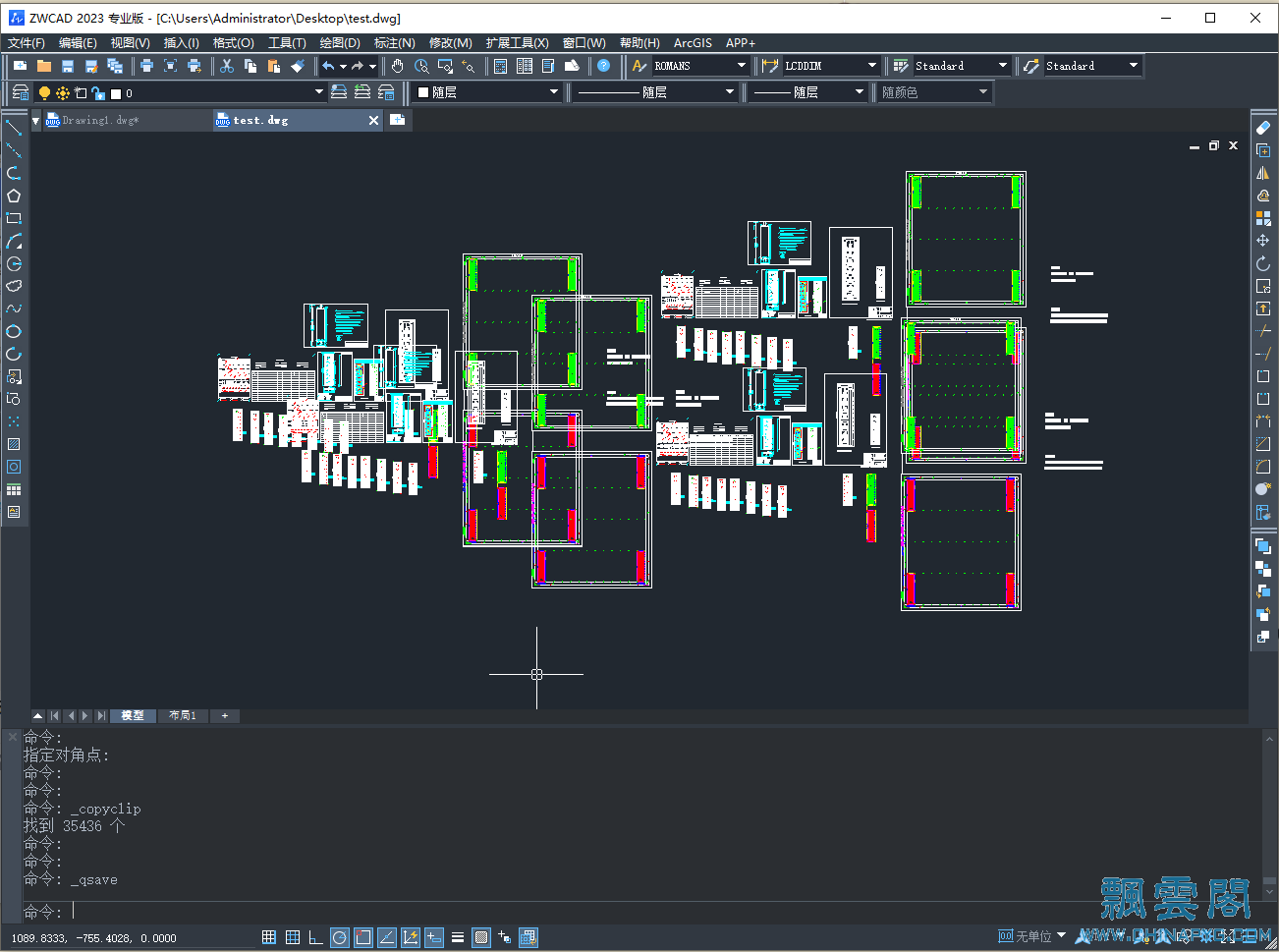This screenshot has width=1279, height=952.
Task: Expand the layer 0 dropdown list
Action: (318, 92)
